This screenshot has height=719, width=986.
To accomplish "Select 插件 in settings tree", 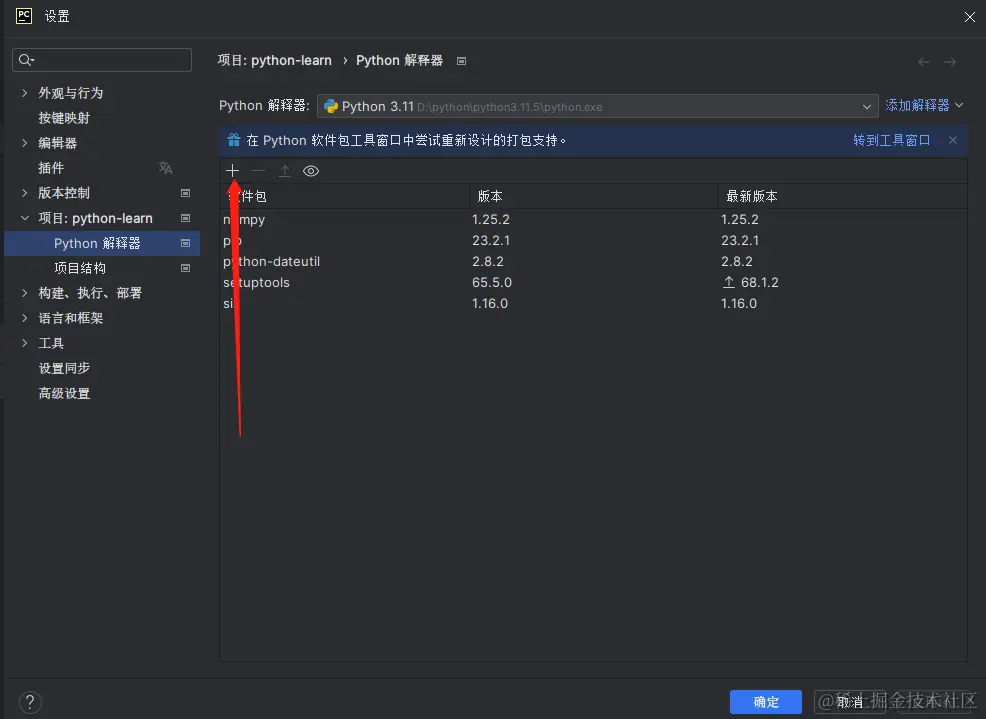I will pyautogui.click(x=51, y=168).
